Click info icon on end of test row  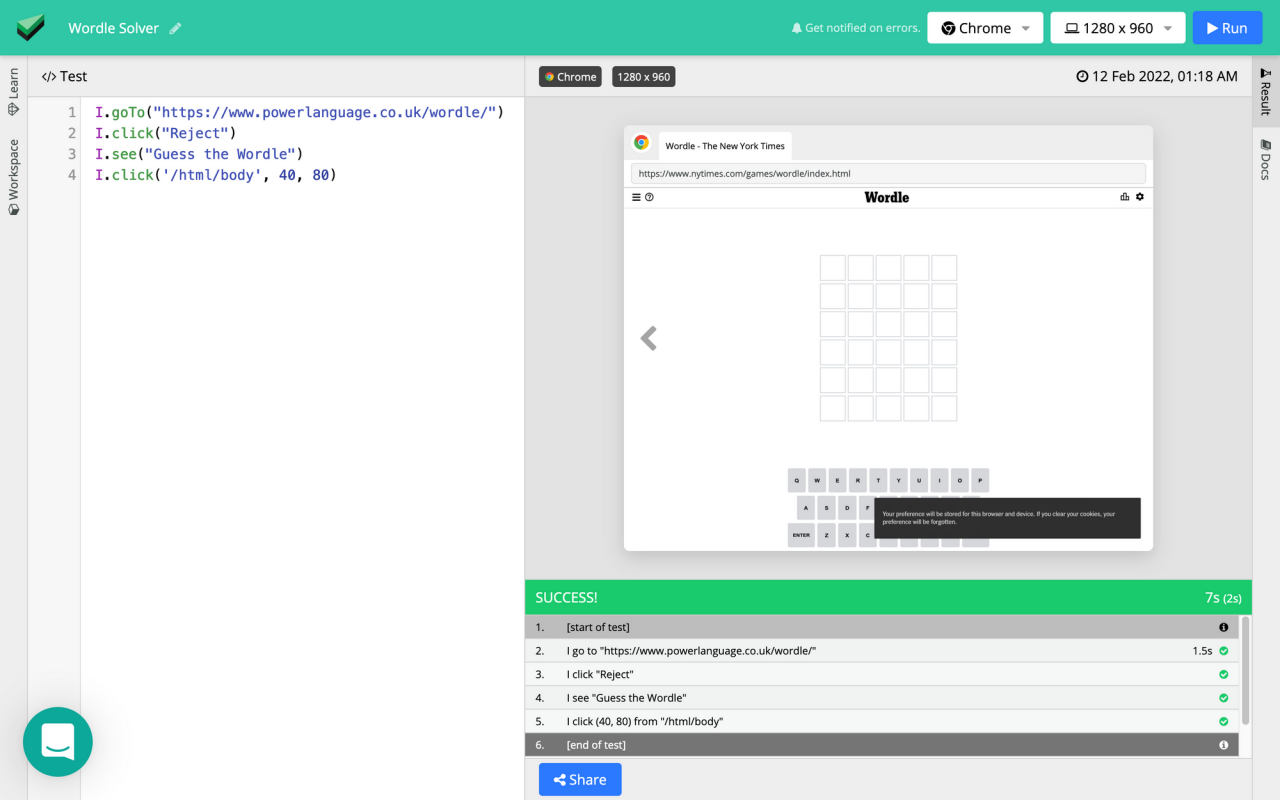pyautogui.click(x=1223, y=745)
